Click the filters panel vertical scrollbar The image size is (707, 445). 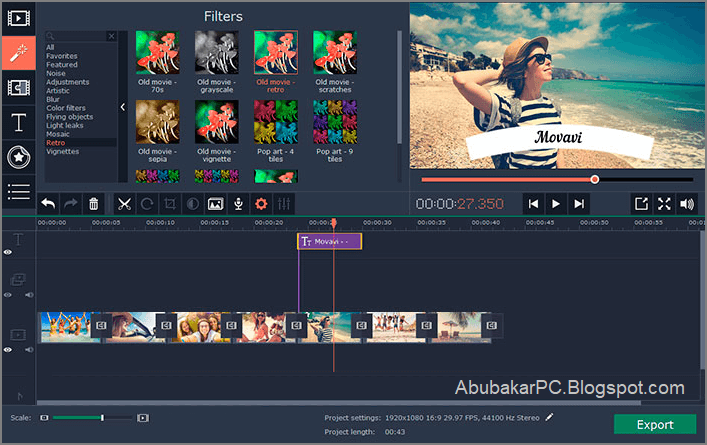[399, 87]
